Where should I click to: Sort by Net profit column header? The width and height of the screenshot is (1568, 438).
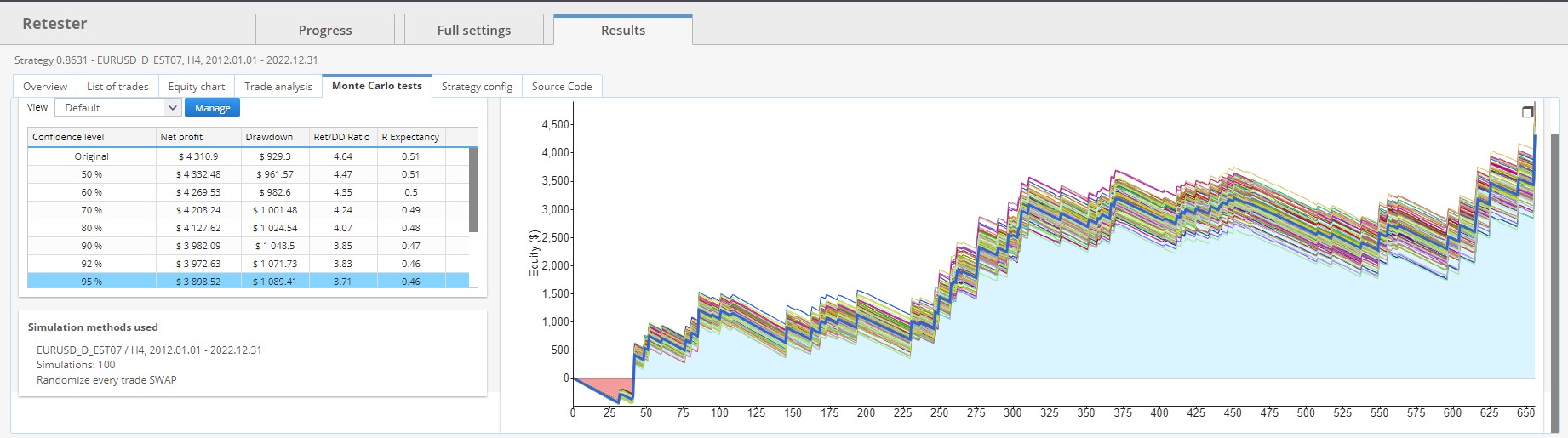point(198,137)
